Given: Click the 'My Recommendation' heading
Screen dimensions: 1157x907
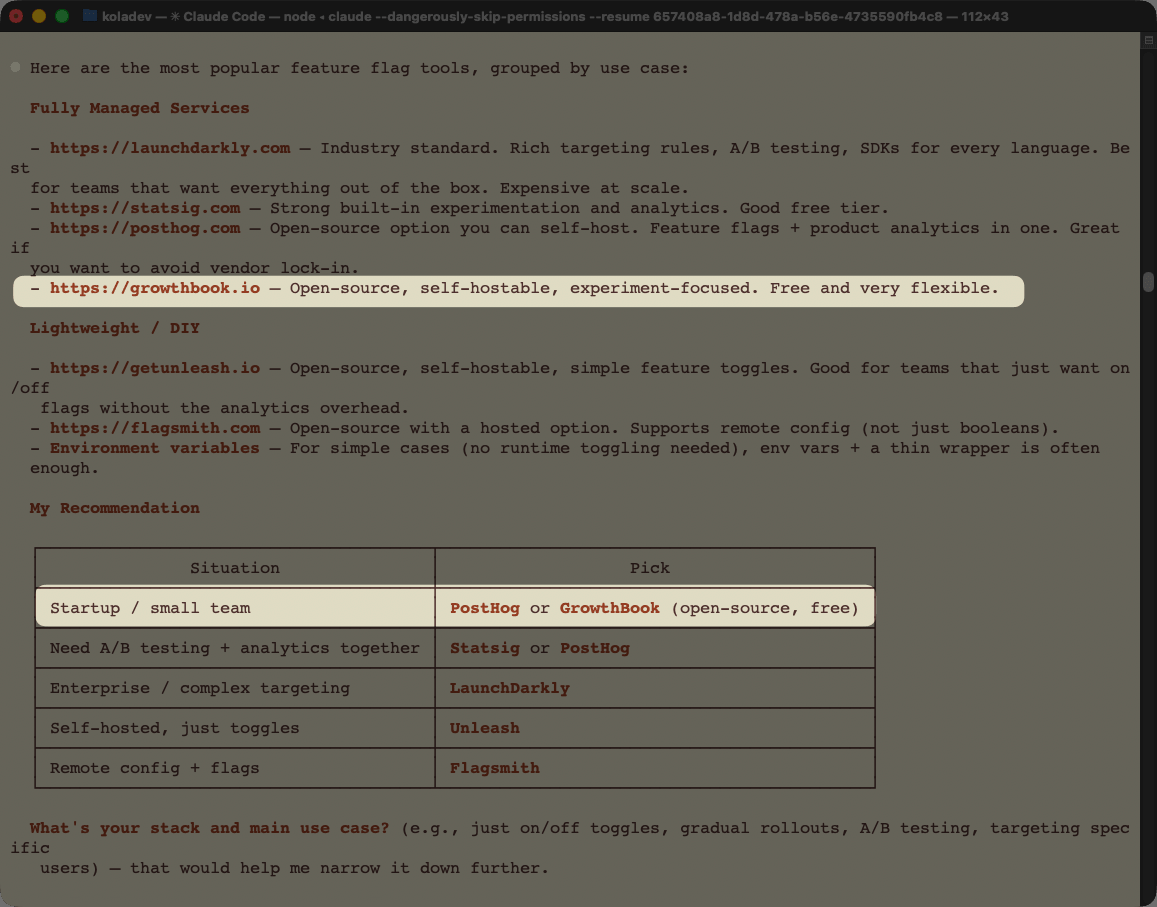Looking at the screenshot, I should (x=114, y=508).
